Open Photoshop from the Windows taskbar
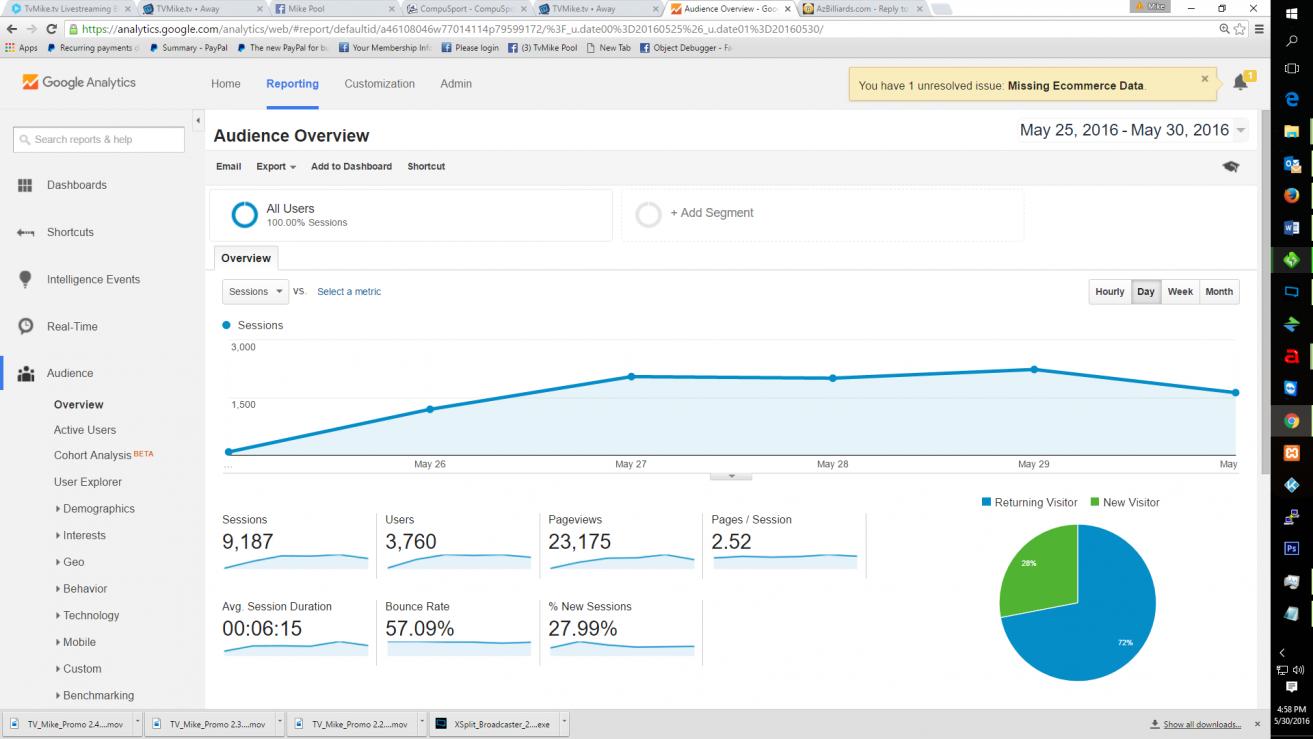The image size is (1313, 739). tap(1291, 548)
